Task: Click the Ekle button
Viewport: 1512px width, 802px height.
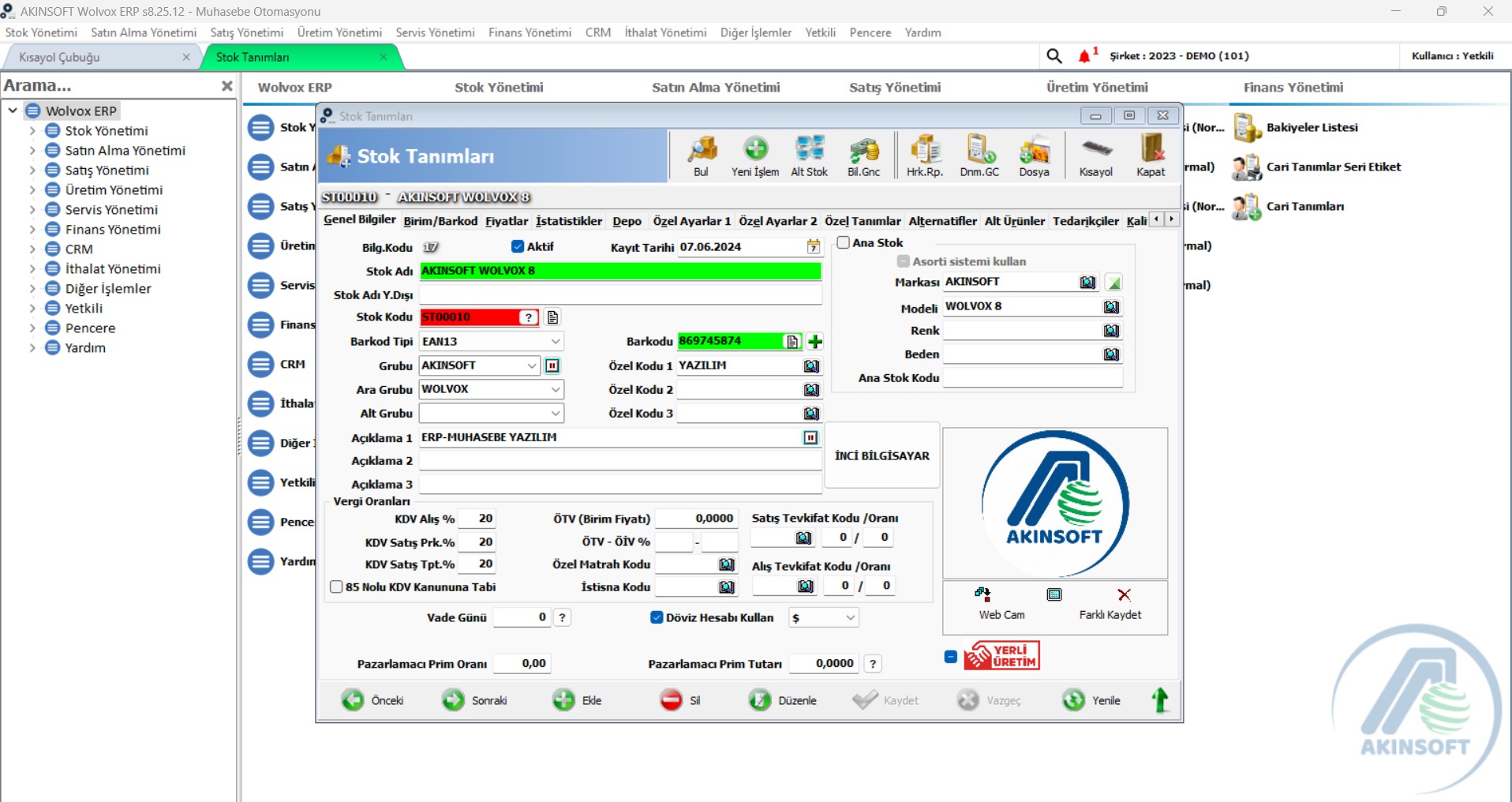Action: 577,700
